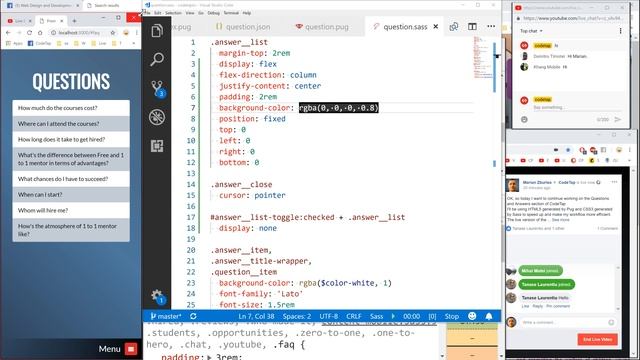640x360 pixels.
Task: Select language mode Sass in status bar
Action: [x=376, y=316]
